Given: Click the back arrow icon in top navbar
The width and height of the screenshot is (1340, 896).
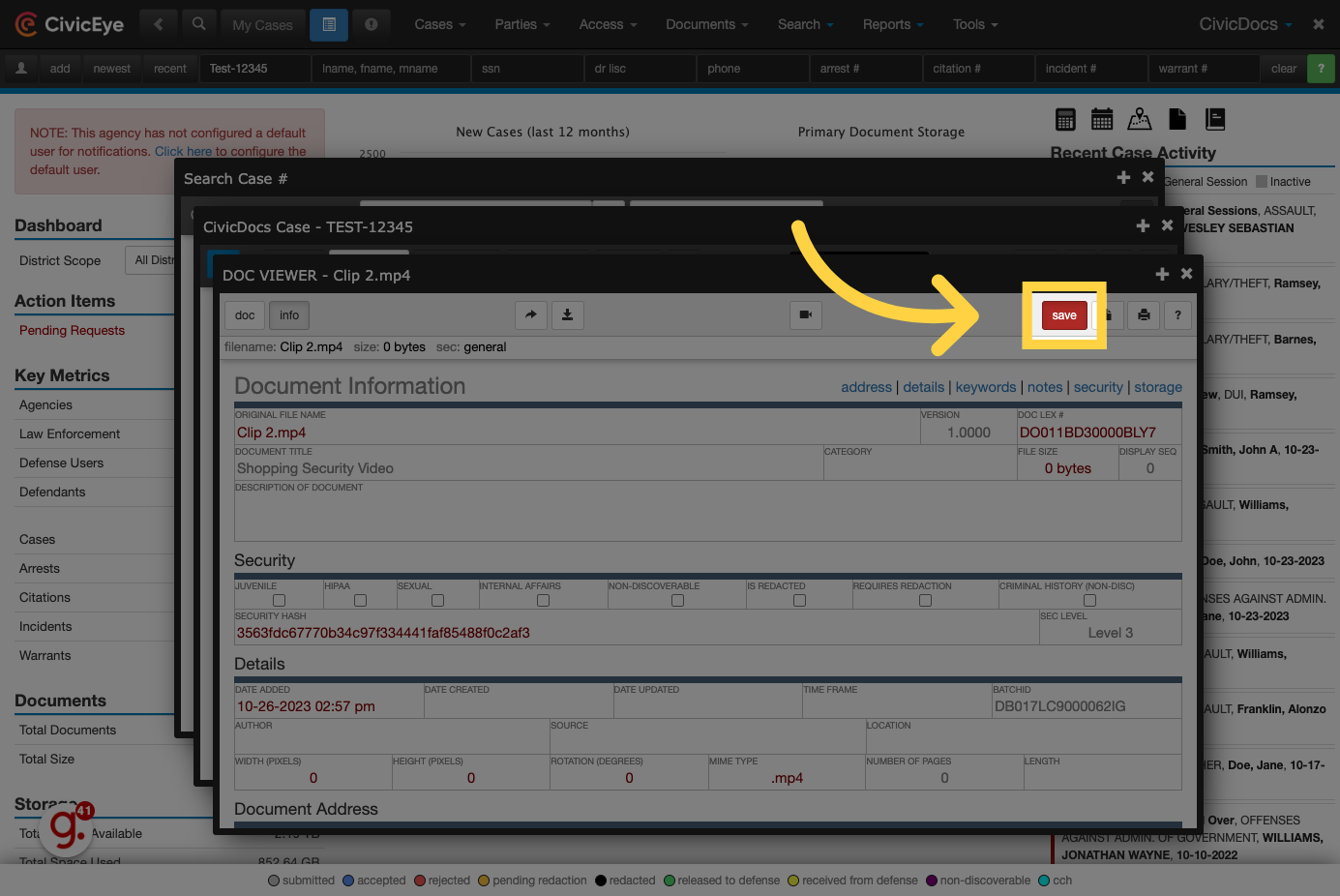Looking at the screenshot, I should click(159, 24).
